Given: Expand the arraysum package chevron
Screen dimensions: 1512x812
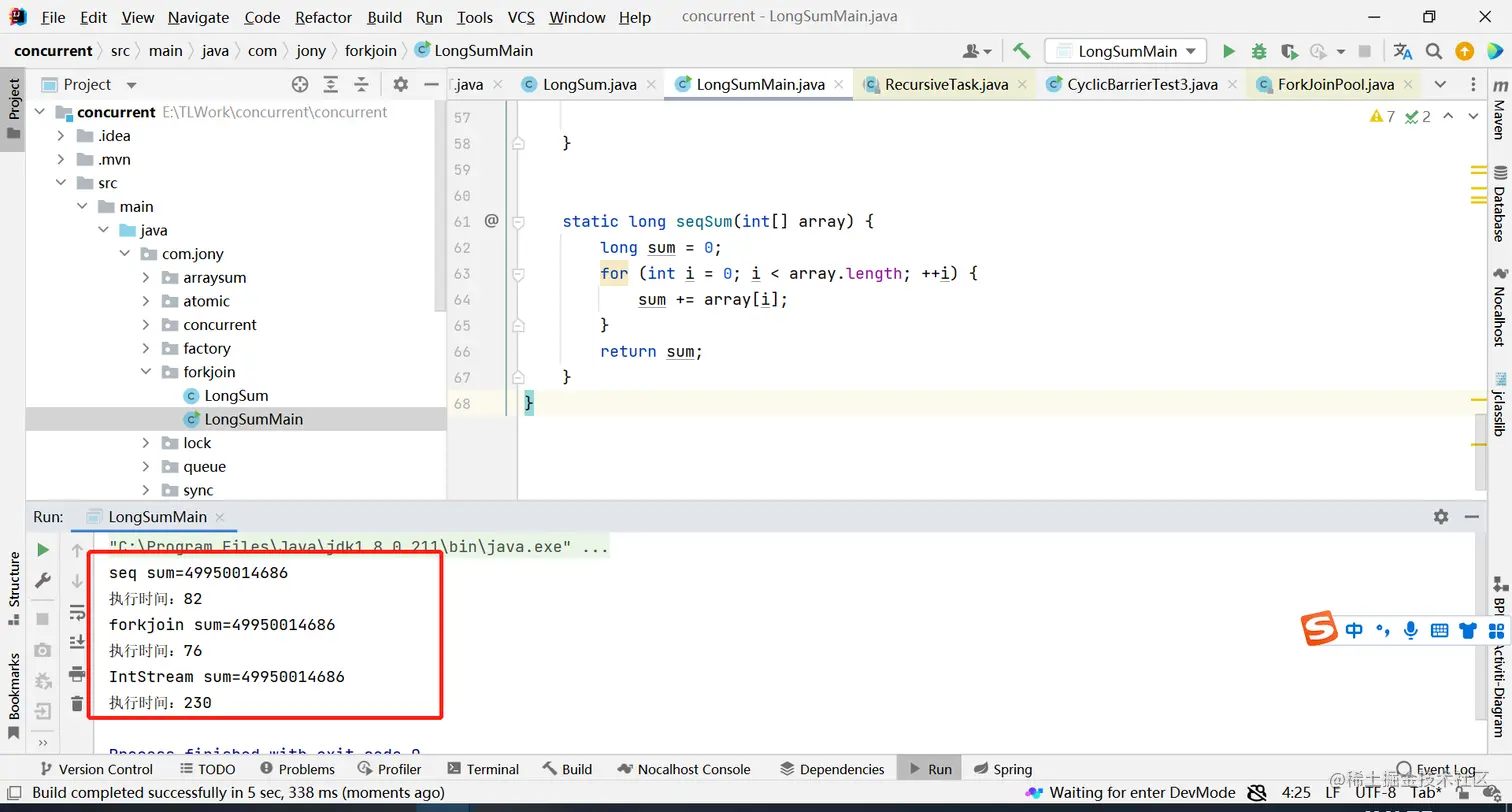Looking at the screenshot, I should tap(146, 278).
